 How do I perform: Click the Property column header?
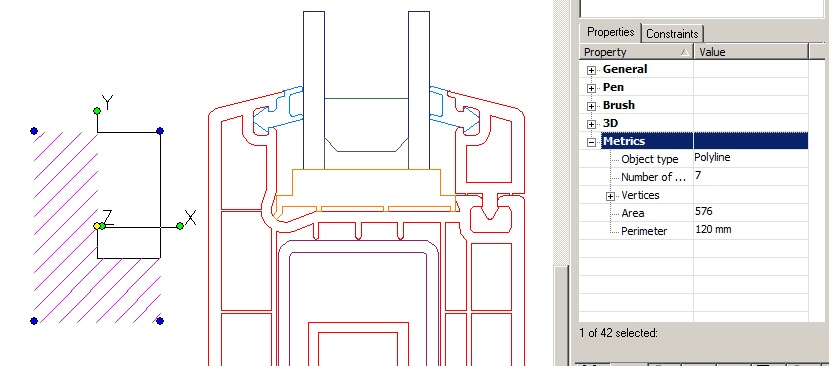(x=637, y=52)
